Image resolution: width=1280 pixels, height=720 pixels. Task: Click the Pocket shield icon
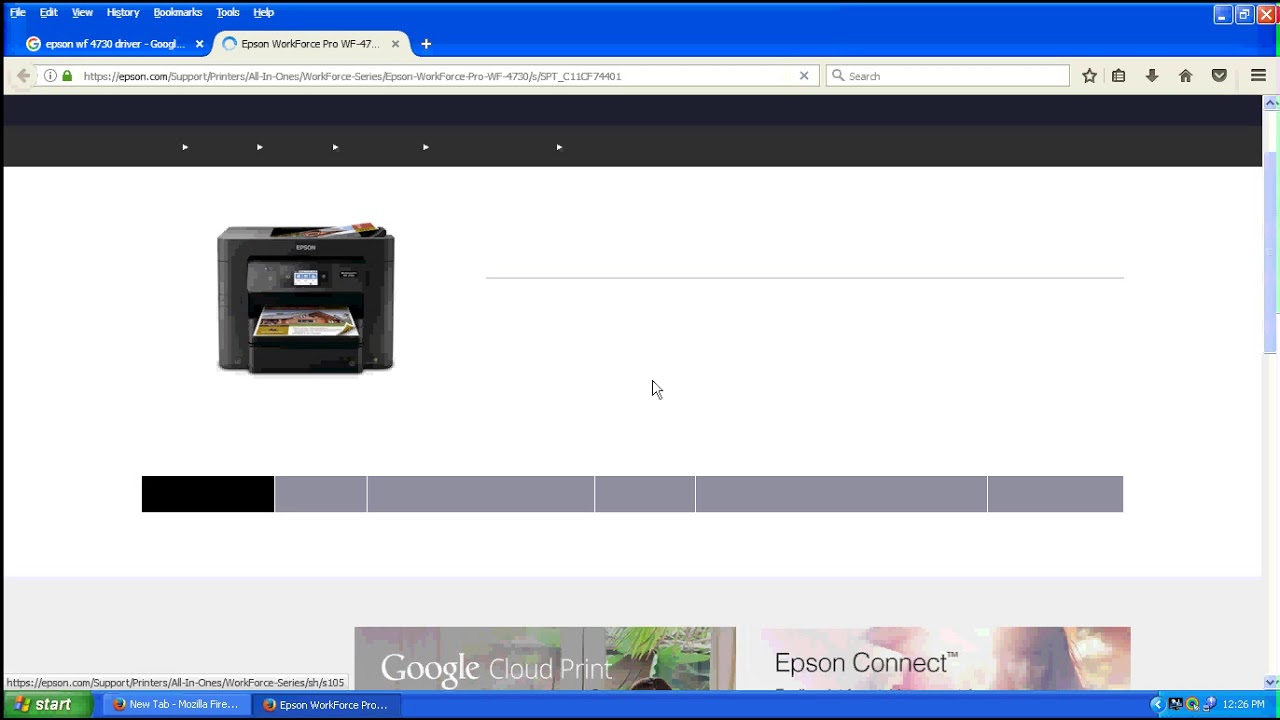1219,76
